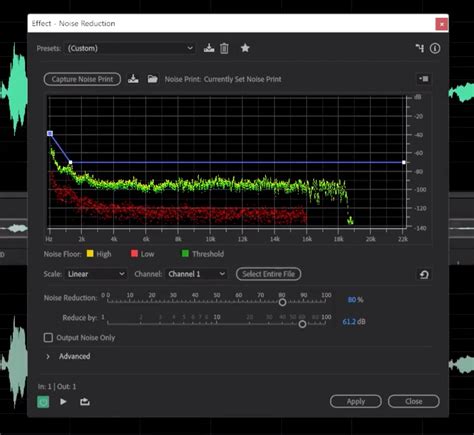Load a noise print from the folder icon
The height and width of the screenshot is (435, 474).
152,79
